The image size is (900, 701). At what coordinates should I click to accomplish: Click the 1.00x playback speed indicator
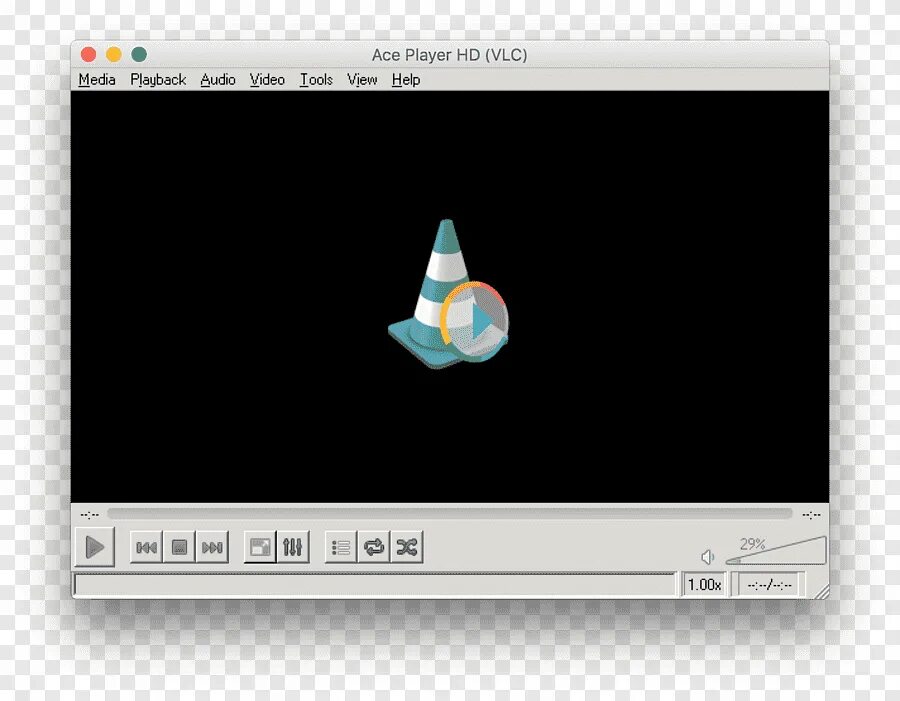point(704,585)
